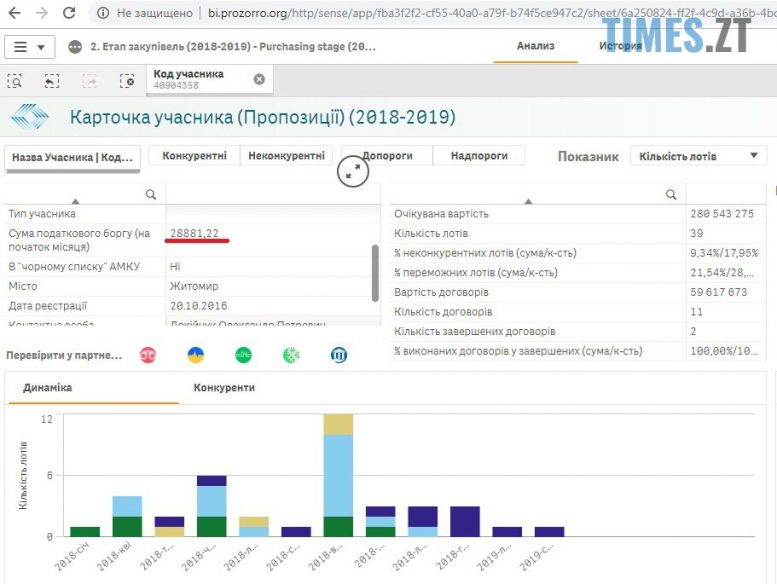Open smart search selections tool
Viewport: 777px width, 584px height.
pos(15,81)
